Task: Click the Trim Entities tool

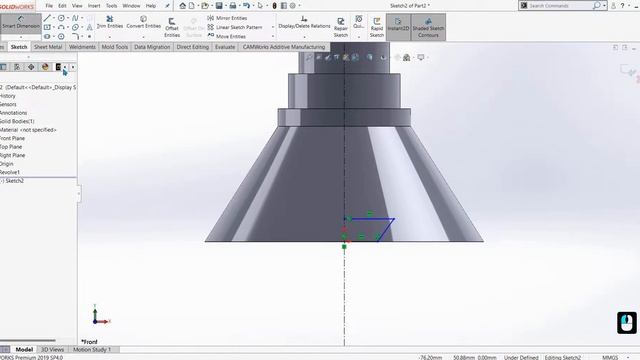Action: [109, 22]
